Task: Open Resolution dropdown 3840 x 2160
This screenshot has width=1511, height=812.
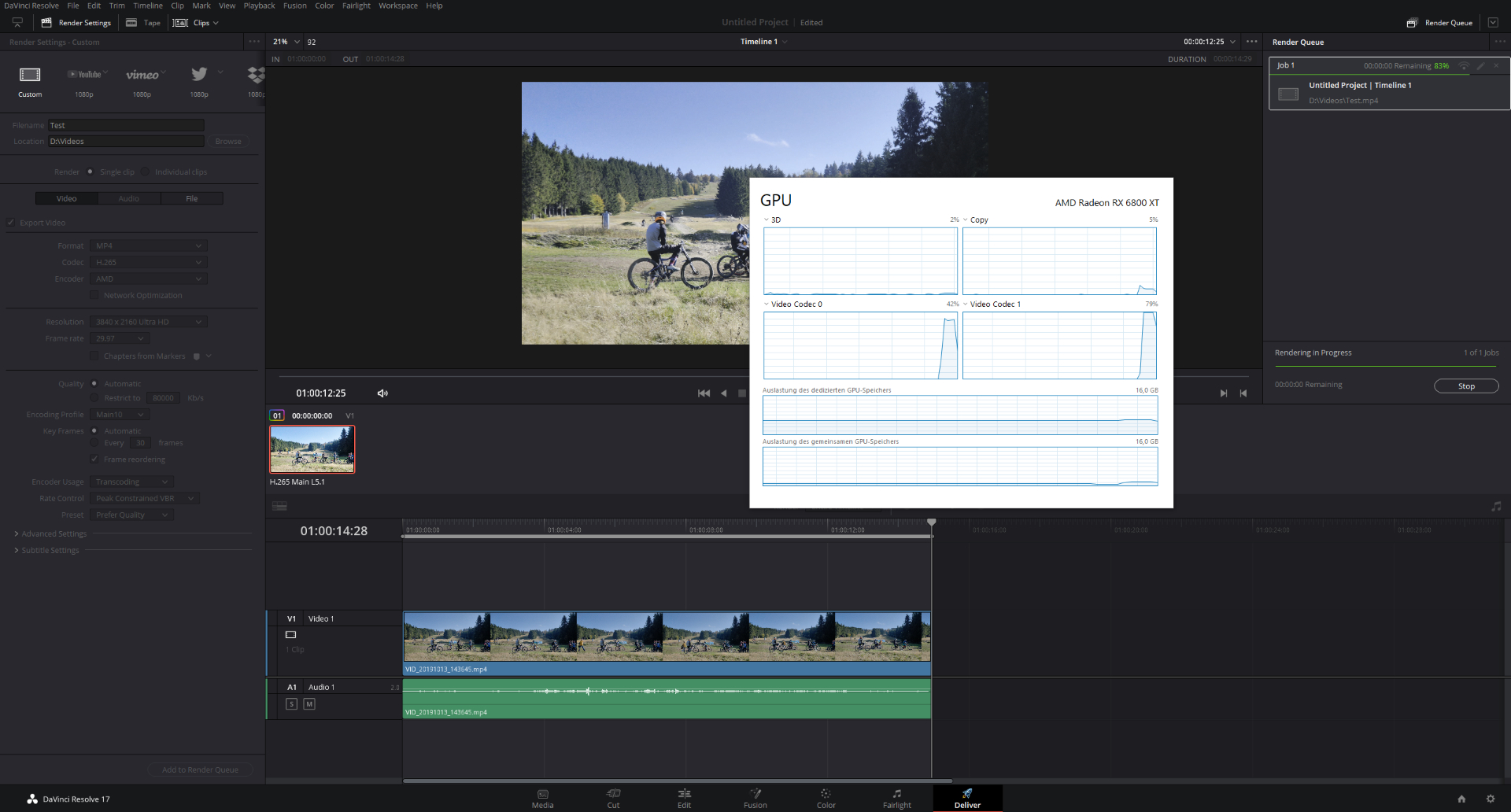Action: click(148, 322)
